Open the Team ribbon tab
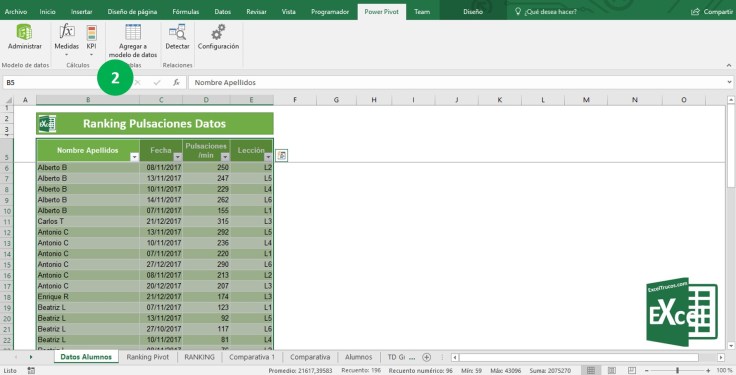 pos(422,12)
